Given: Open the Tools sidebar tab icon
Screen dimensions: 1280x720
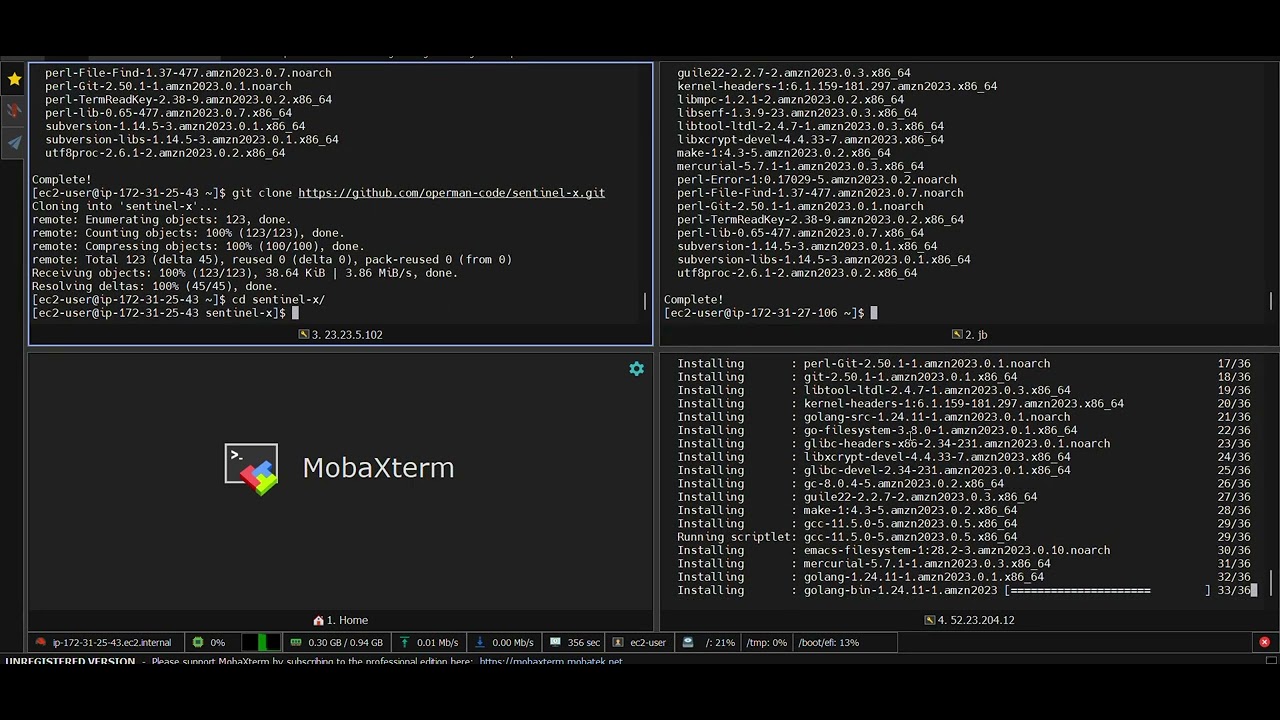Looking at the screenshot, I should click(x=14, y=111).
